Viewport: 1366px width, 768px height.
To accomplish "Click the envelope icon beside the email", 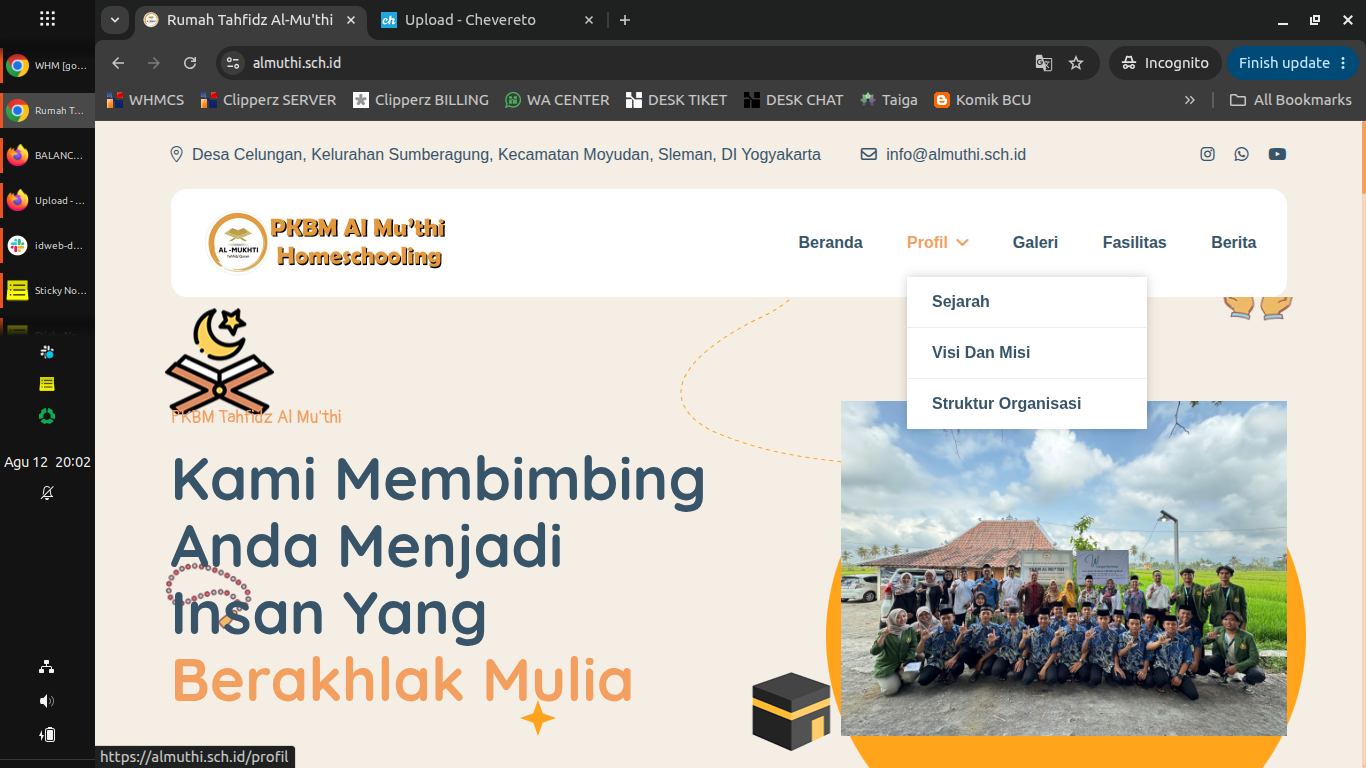I will tap(869, 154).
